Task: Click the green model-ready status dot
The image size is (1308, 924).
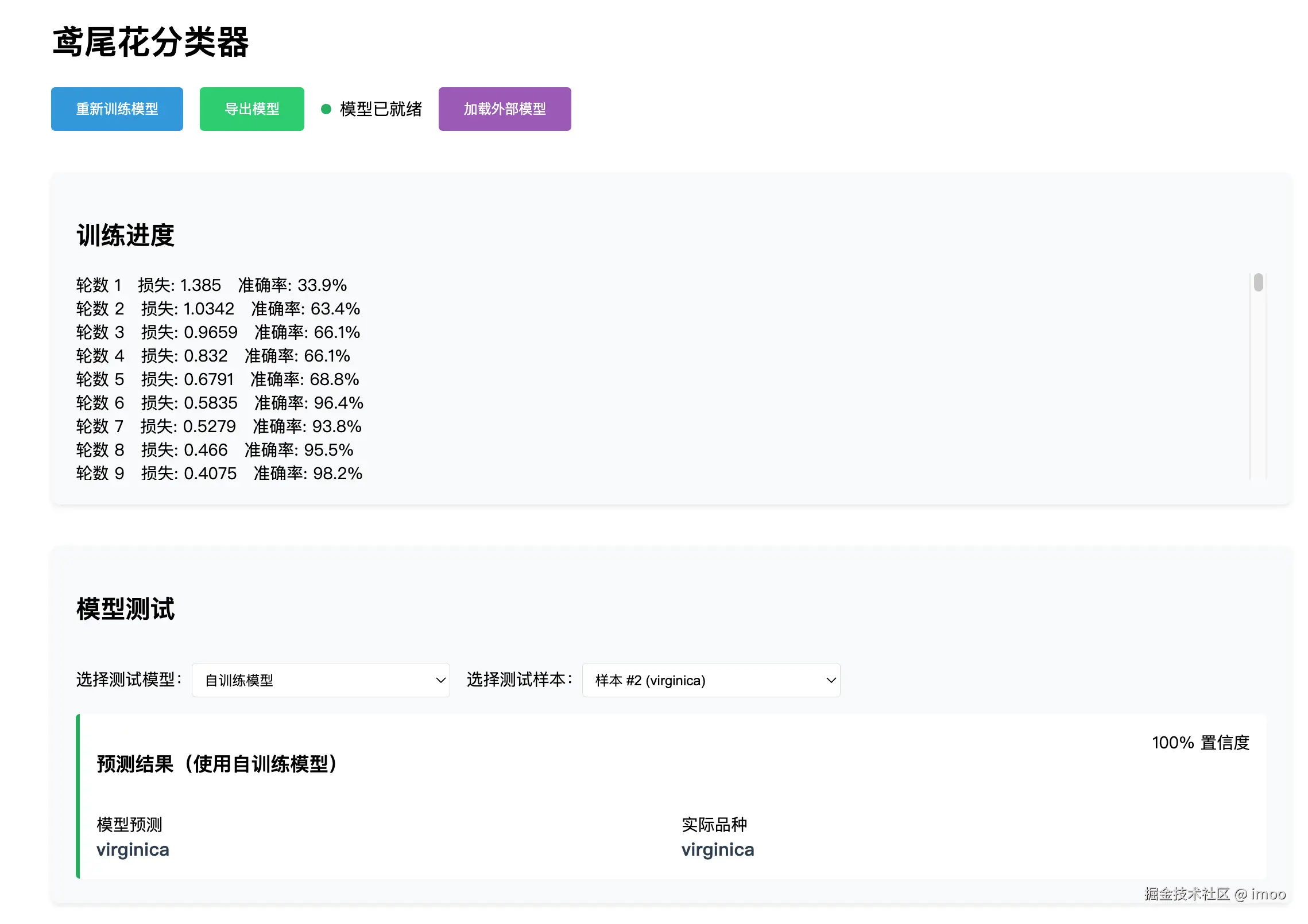Action: (x=326, y=109)
